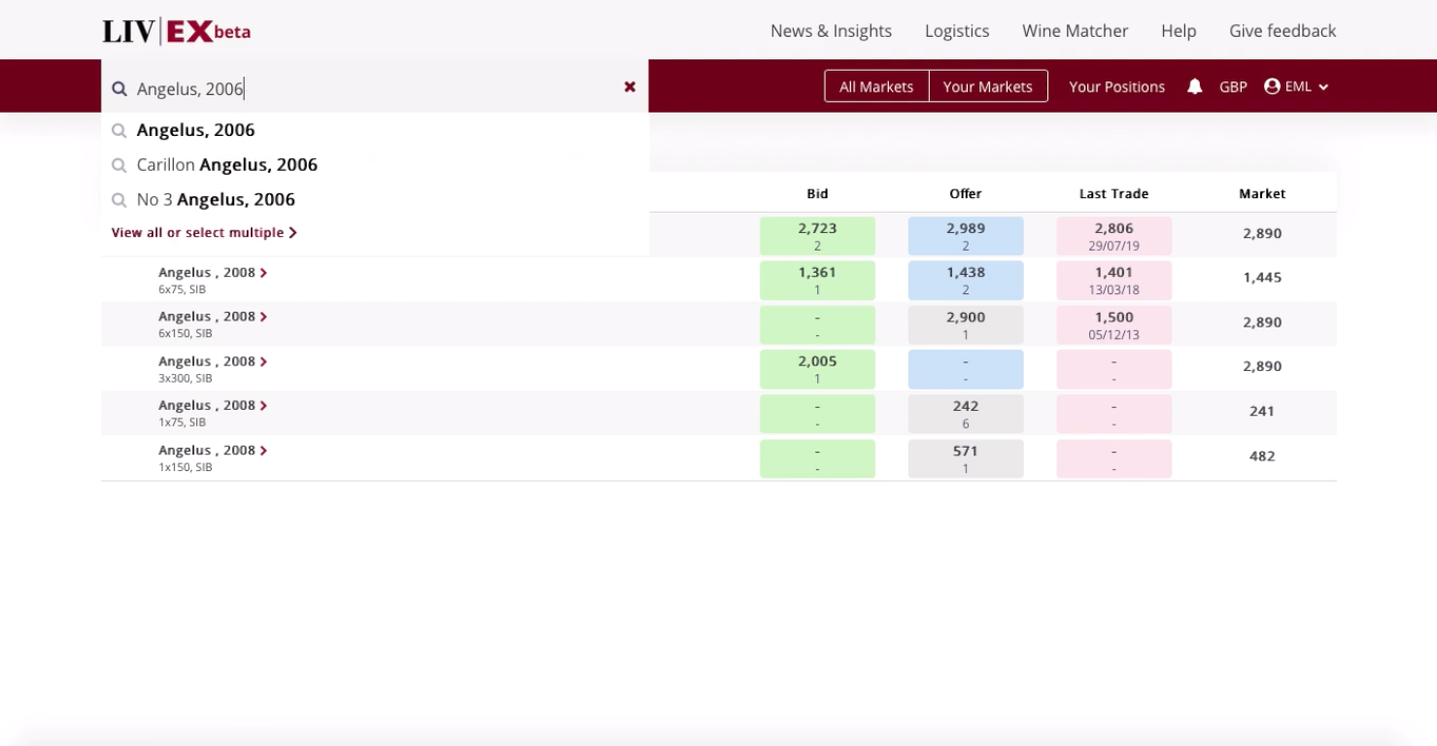1437x746 pixels.
Task: Click View all or select multiple link
Action: [x=204, y=232]
